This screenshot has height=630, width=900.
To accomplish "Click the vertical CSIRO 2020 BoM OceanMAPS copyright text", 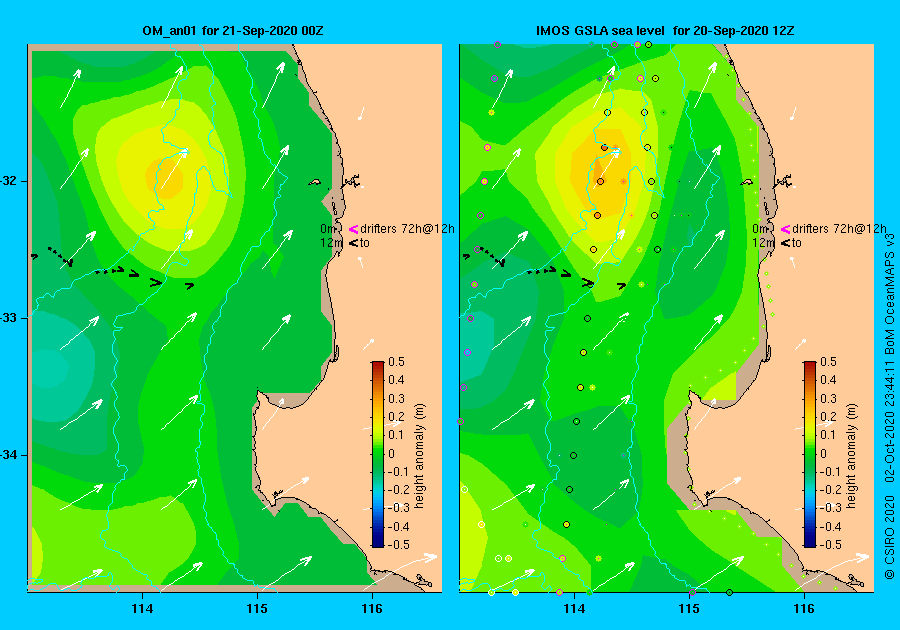I will point(890,405).
